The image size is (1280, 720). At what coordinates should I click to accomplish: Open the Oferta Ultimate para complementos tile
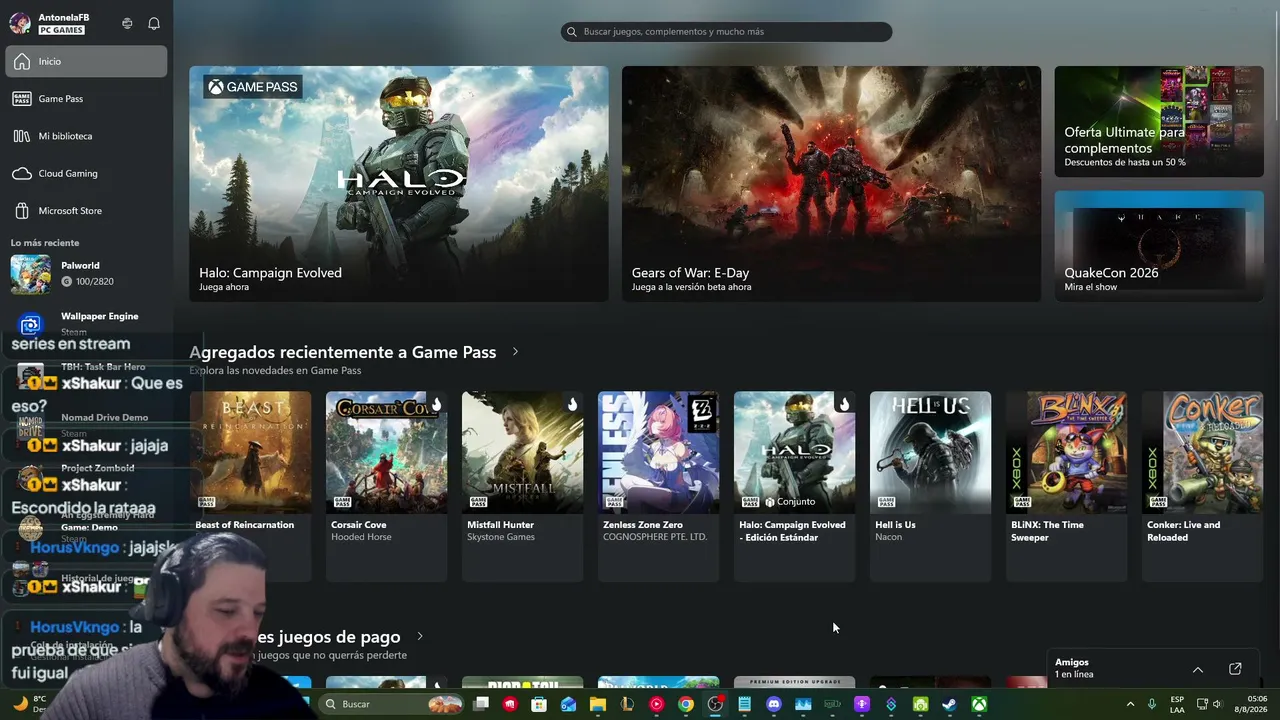coord(1159,122)
